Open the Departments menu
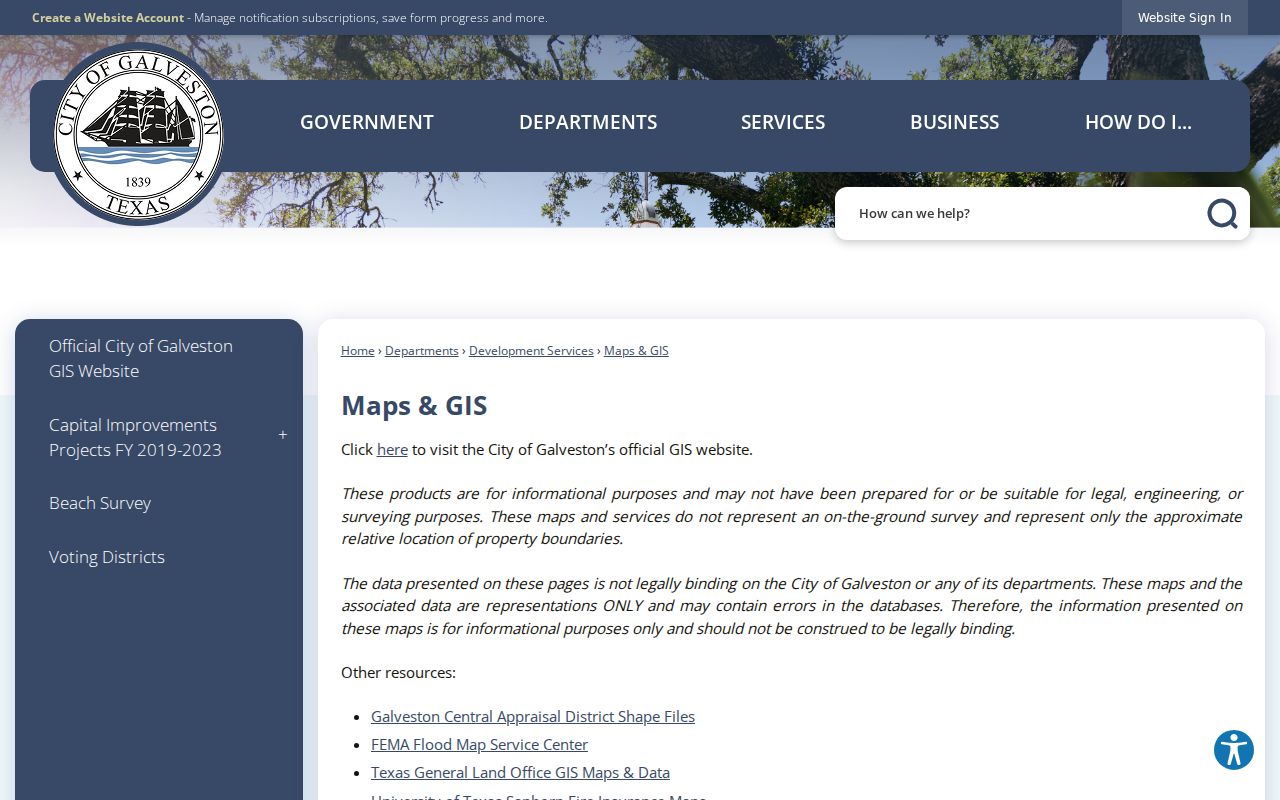This screenshot has height=800, width=1280. (588, 122)
